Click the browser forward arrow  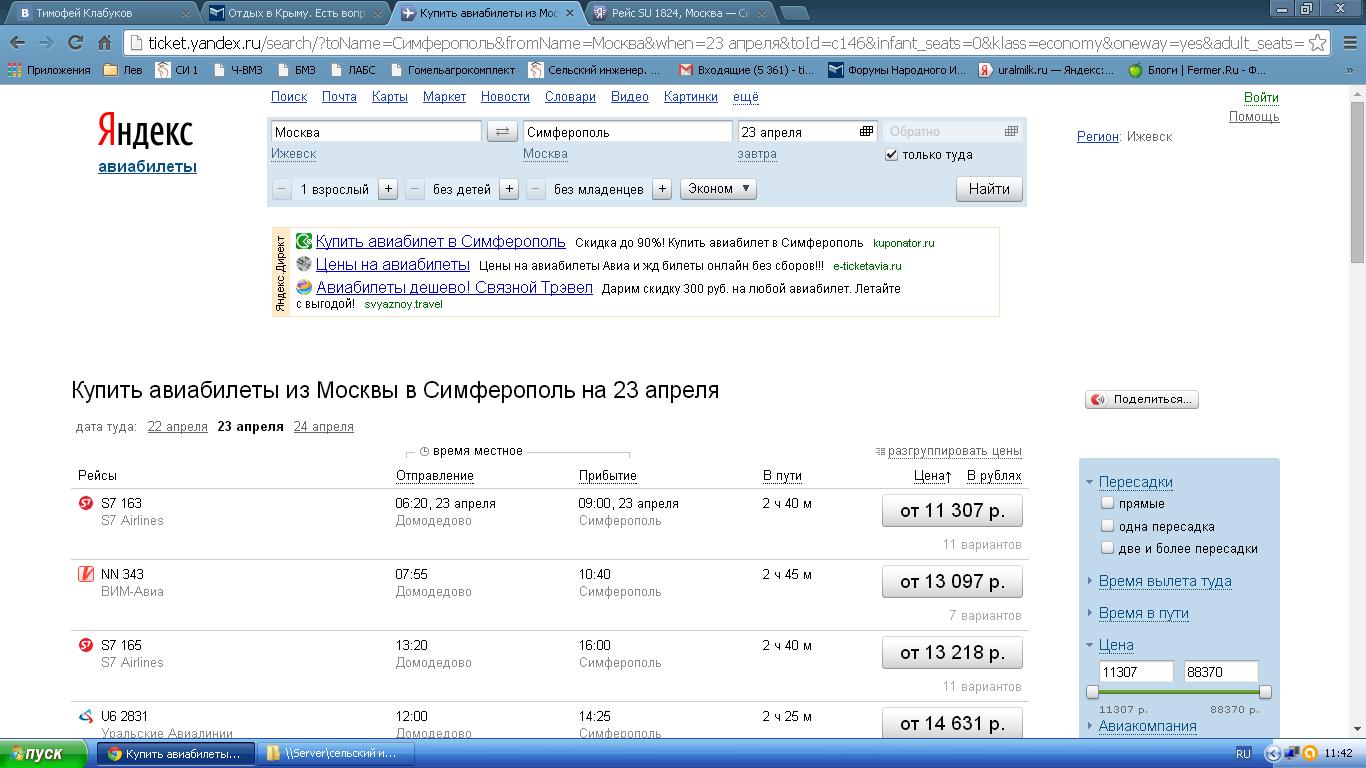pyautogui.click(x=46, y=43)
